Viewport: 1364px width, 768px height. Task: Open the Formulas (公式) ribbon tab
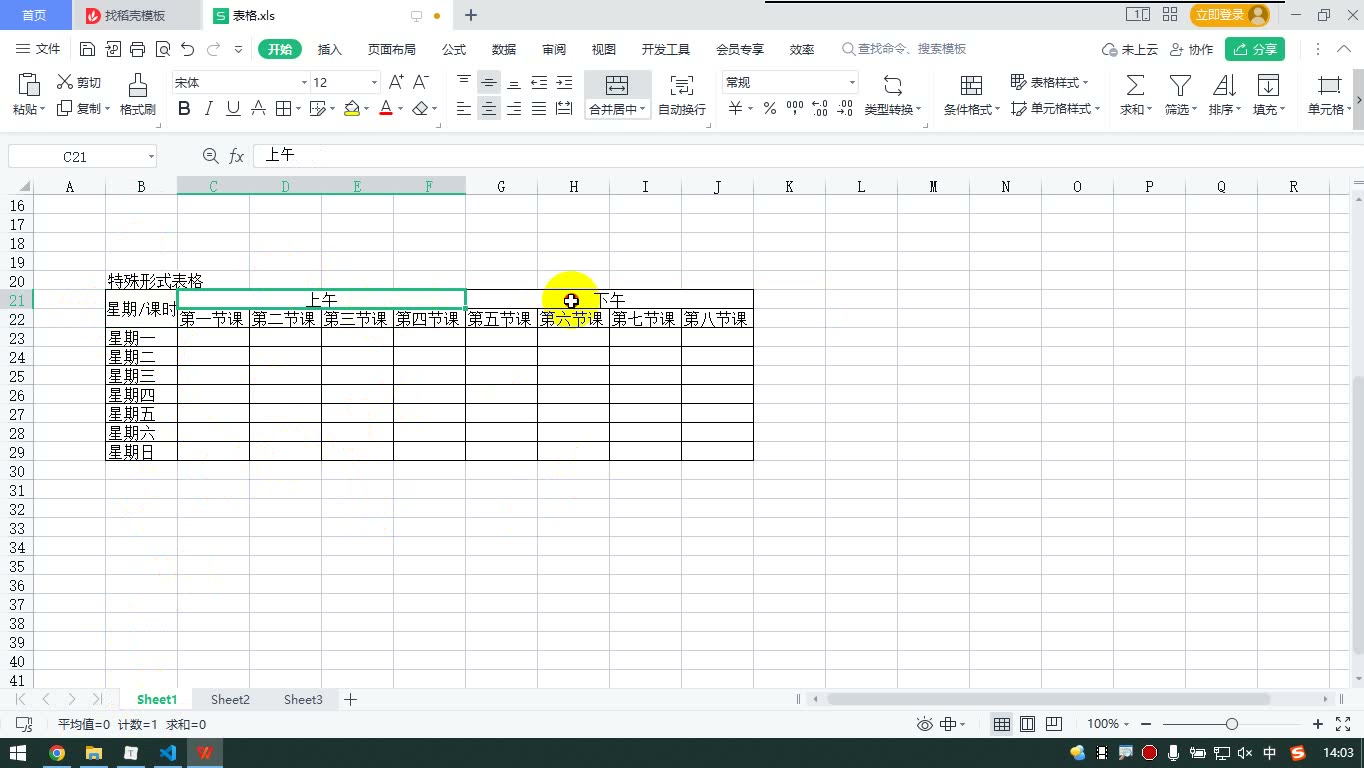(x=454, y=49)
